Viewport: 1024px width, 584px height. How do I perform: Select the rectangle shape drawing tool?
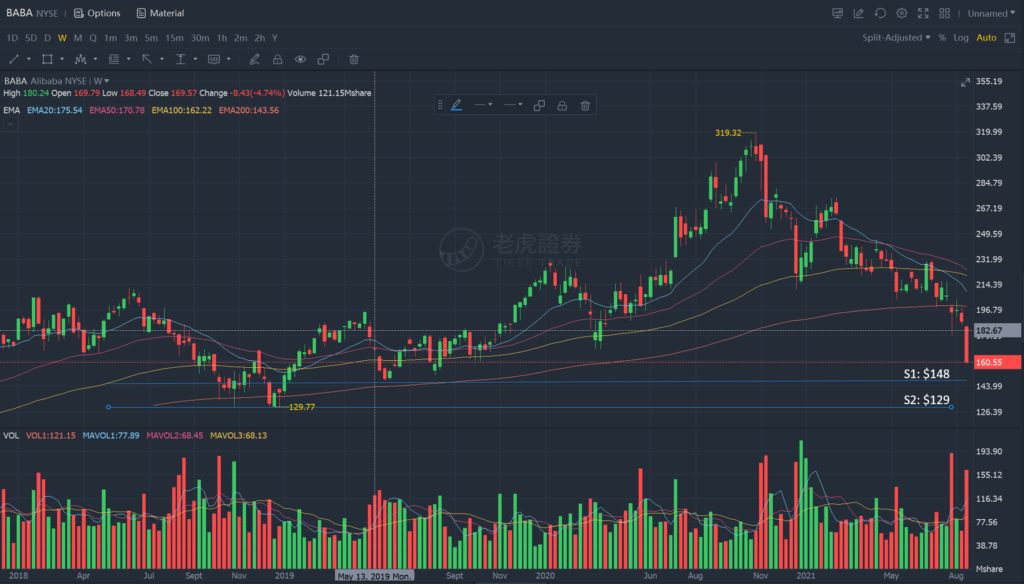pyautogui.click(x=47, y=59)
